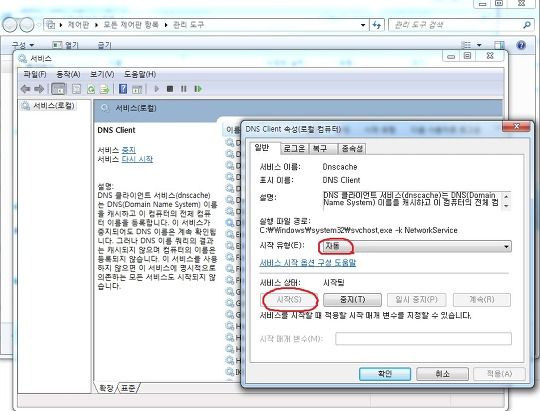Click Explorer window Forward navigation button
This screenshot has width=540, height=411.
[27, 25]
